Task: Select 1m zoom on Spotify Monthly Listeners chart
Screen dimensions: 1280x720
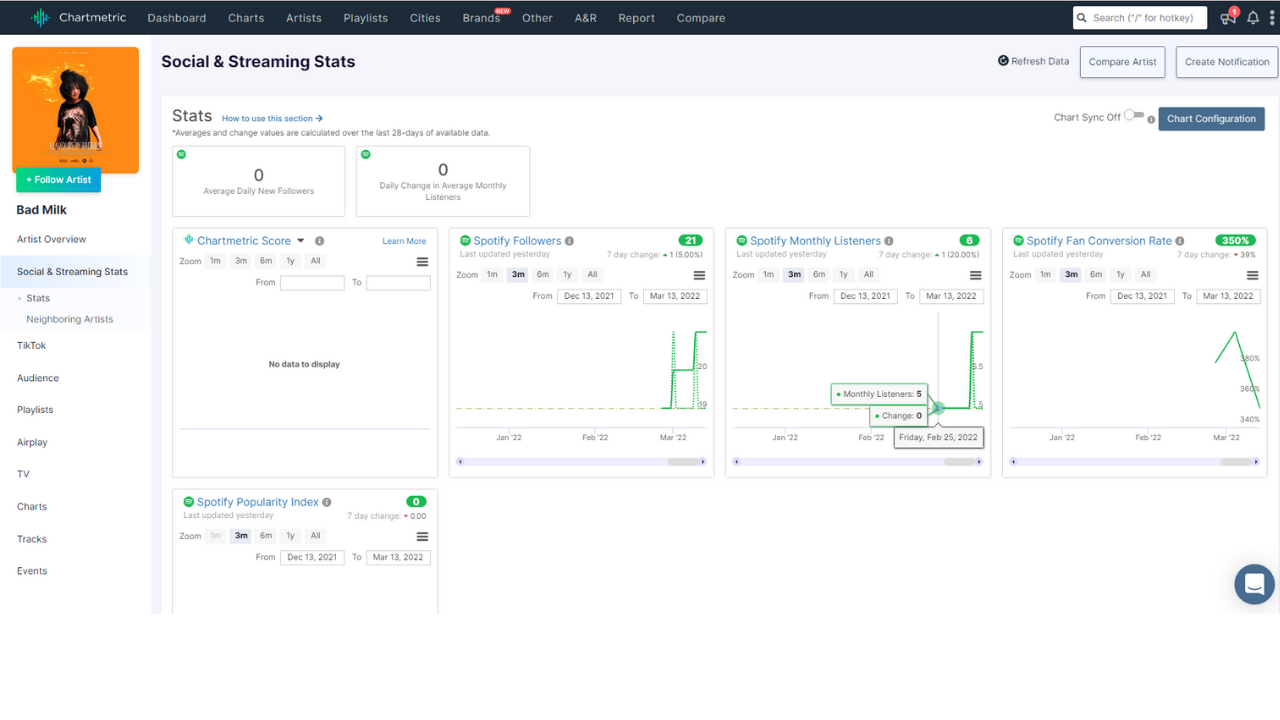Action: pos(768,275)
